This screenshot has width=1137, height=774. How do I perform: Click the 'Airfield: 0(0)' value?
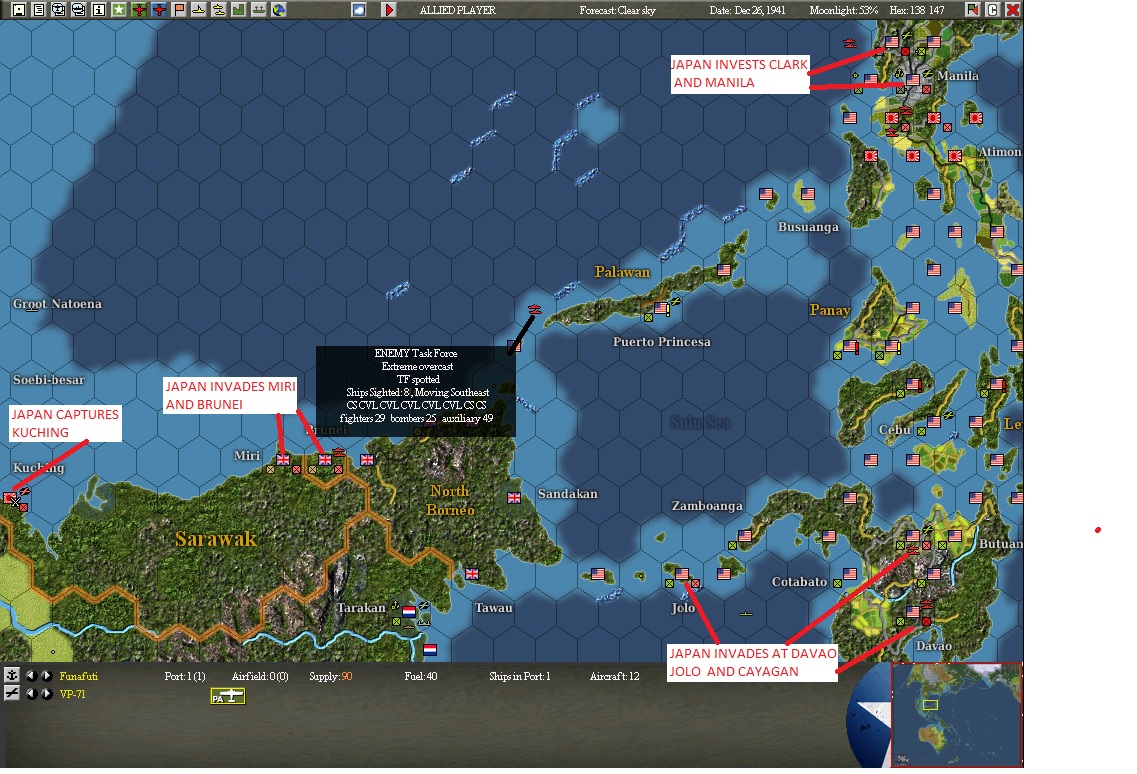tap(260, 676)
